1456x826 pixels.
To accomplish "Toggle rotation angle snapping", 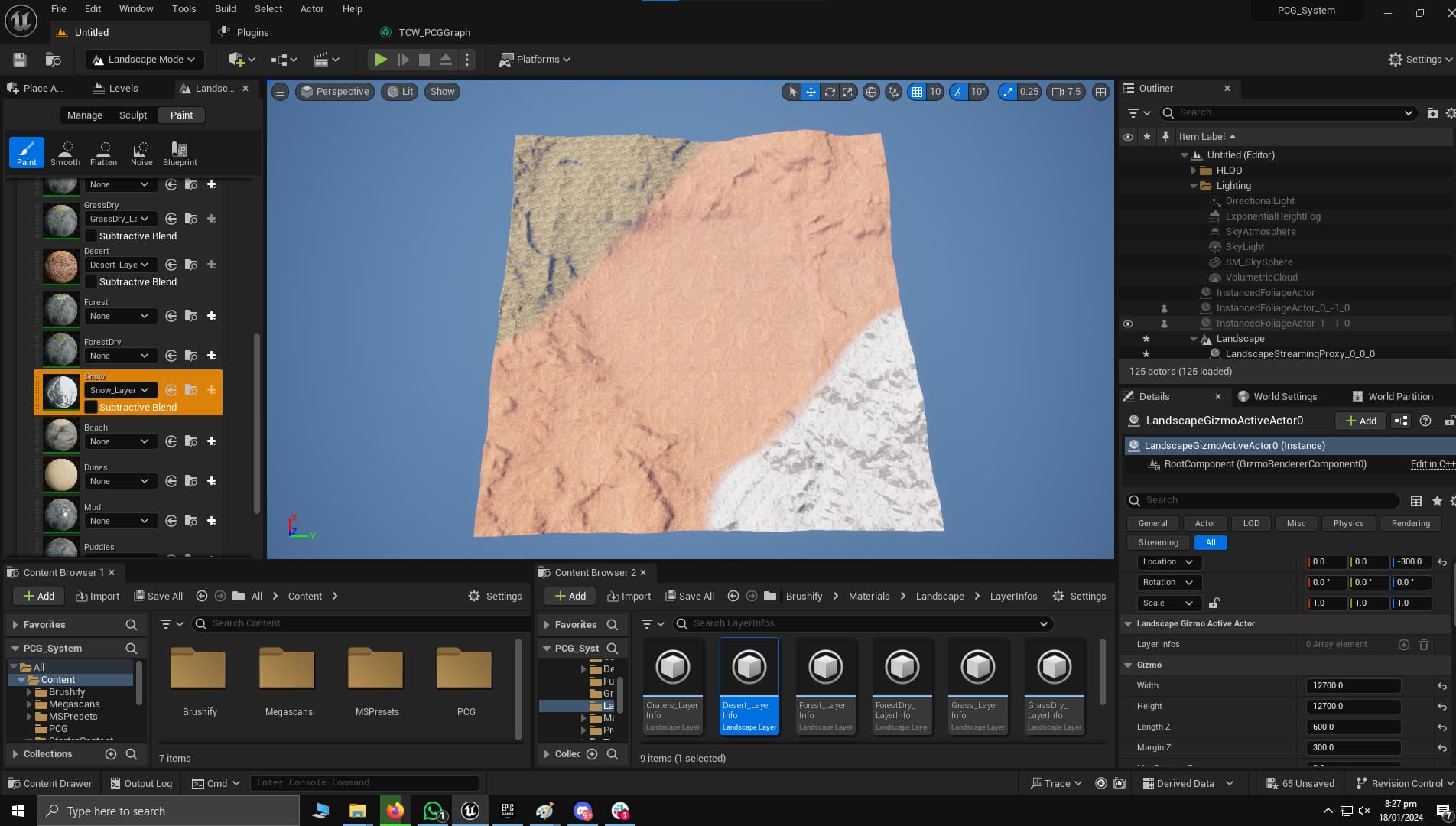I will pyautogui.click(x=959, y=92).
